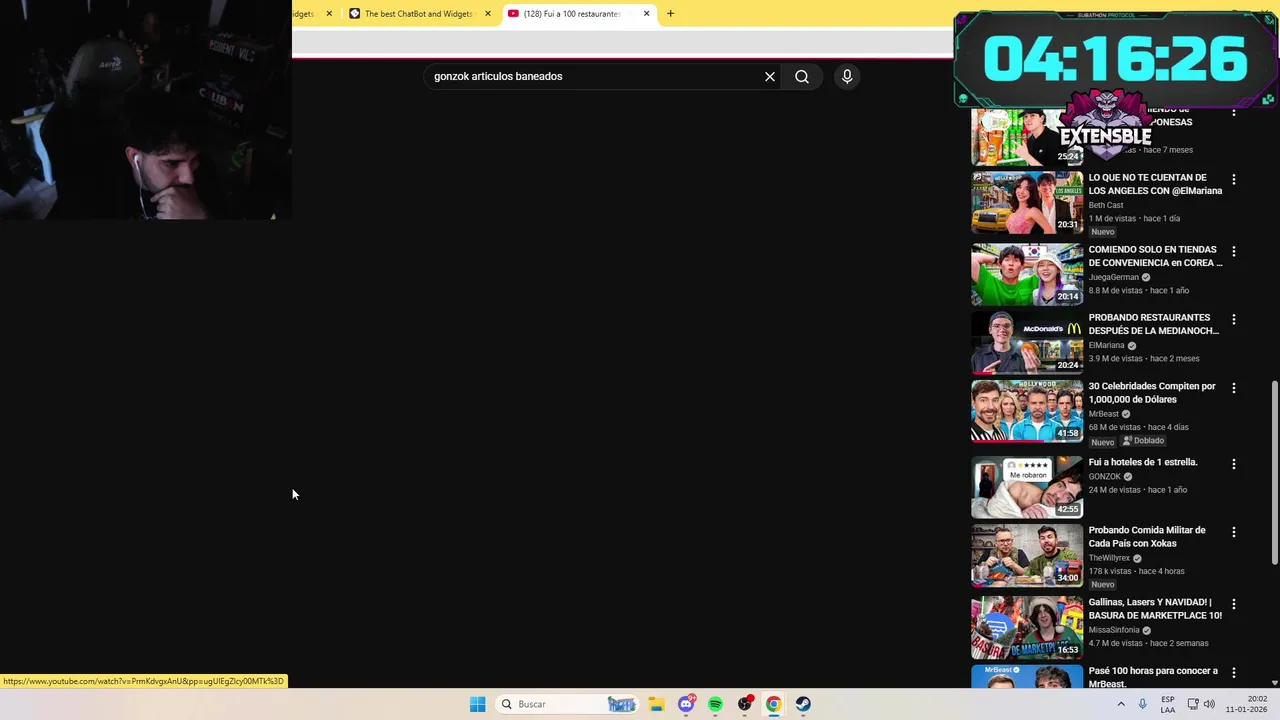This screenshot has width=1280, height=720.
Task: Open options for 'Gallinas, Lasers Y NAVIDAD' video
Action: click(x=1233, y=603)
